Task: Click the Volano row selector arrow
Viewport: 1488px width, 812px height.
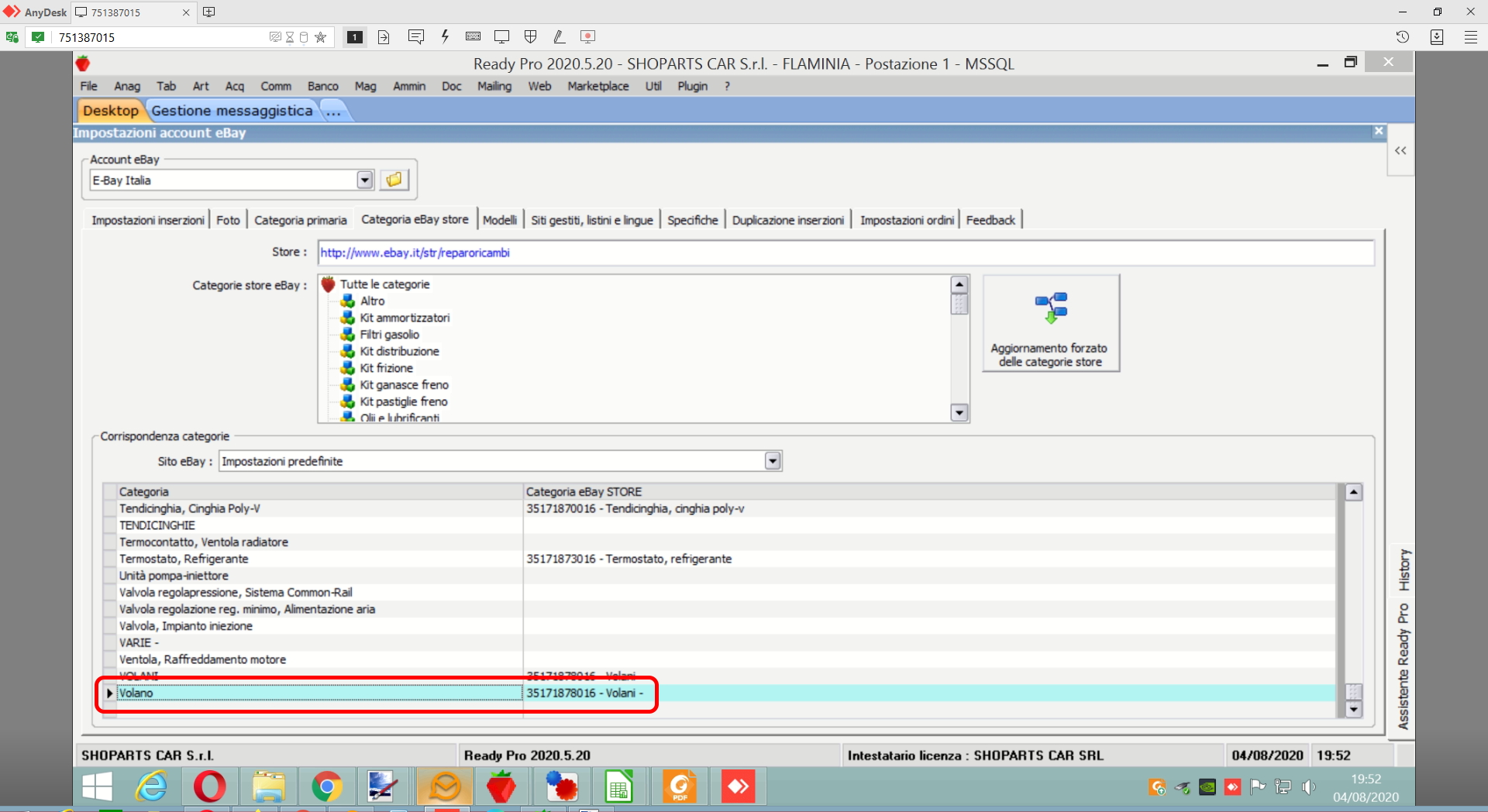Action: 109,693
